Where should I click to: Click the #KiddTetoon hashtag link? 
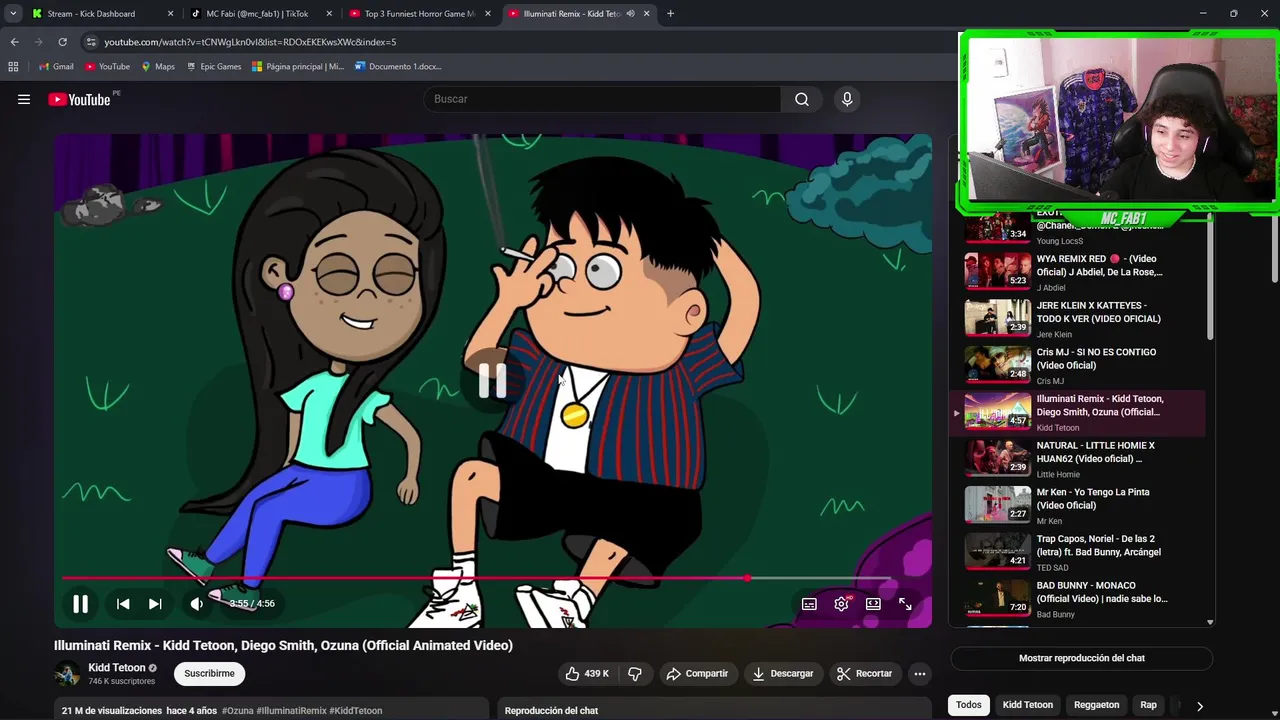(355, 711)
